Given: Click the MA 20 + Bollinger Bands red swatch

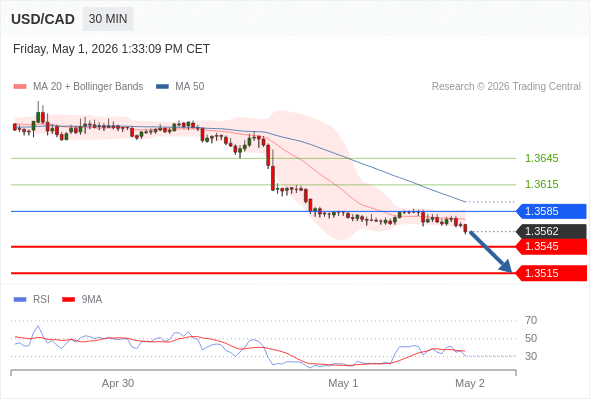Looking at the screenshot, I should pos(20,87).
